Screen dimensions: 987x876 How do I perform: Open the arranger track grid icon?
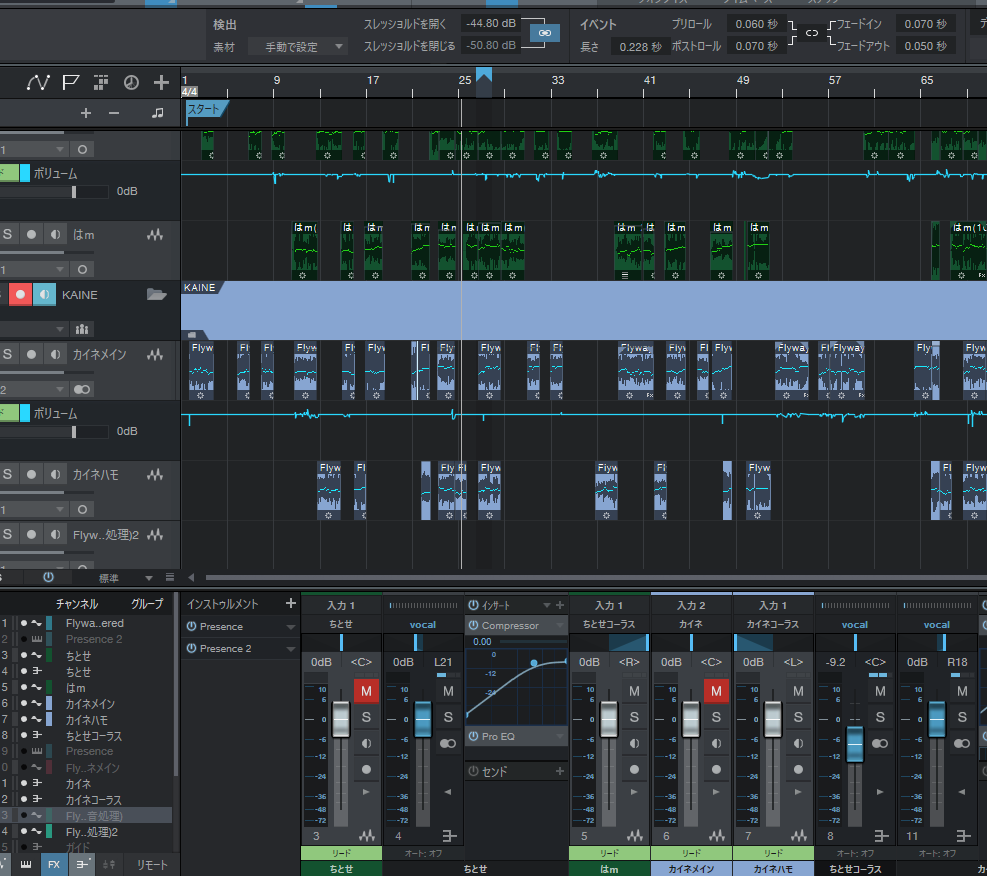point(101,82)
